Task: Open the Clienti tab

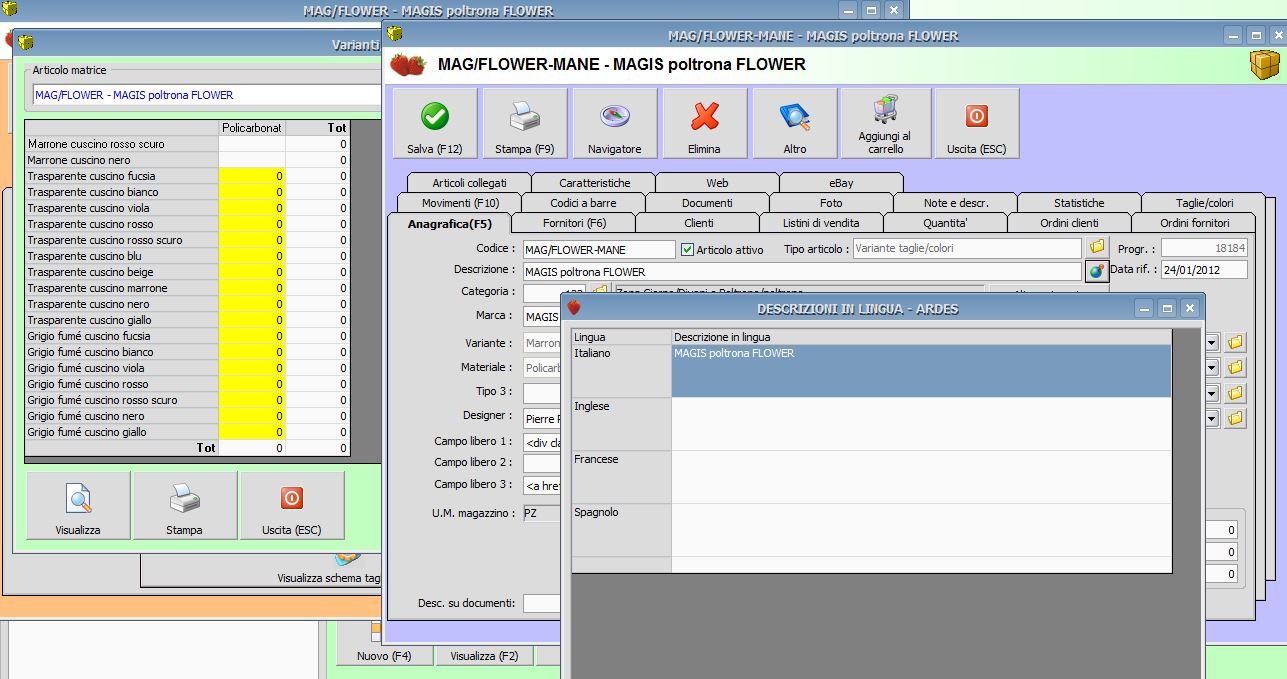Action: pyautogui.click(x=698, y=223)
